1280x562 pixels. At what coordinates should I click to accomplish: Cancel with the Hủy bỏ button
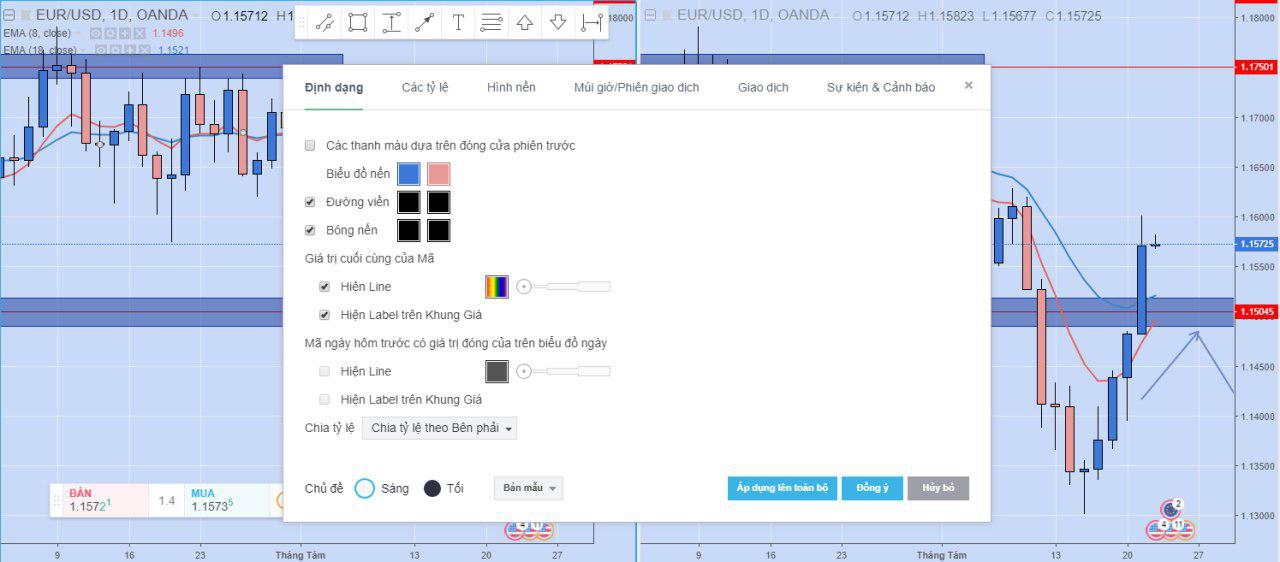(938, 488)
